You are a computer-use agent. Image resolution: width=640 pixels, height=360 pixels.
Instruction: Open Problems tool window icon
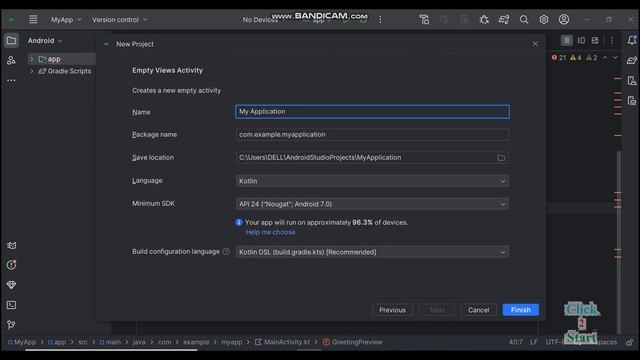(x=11, y=265)
